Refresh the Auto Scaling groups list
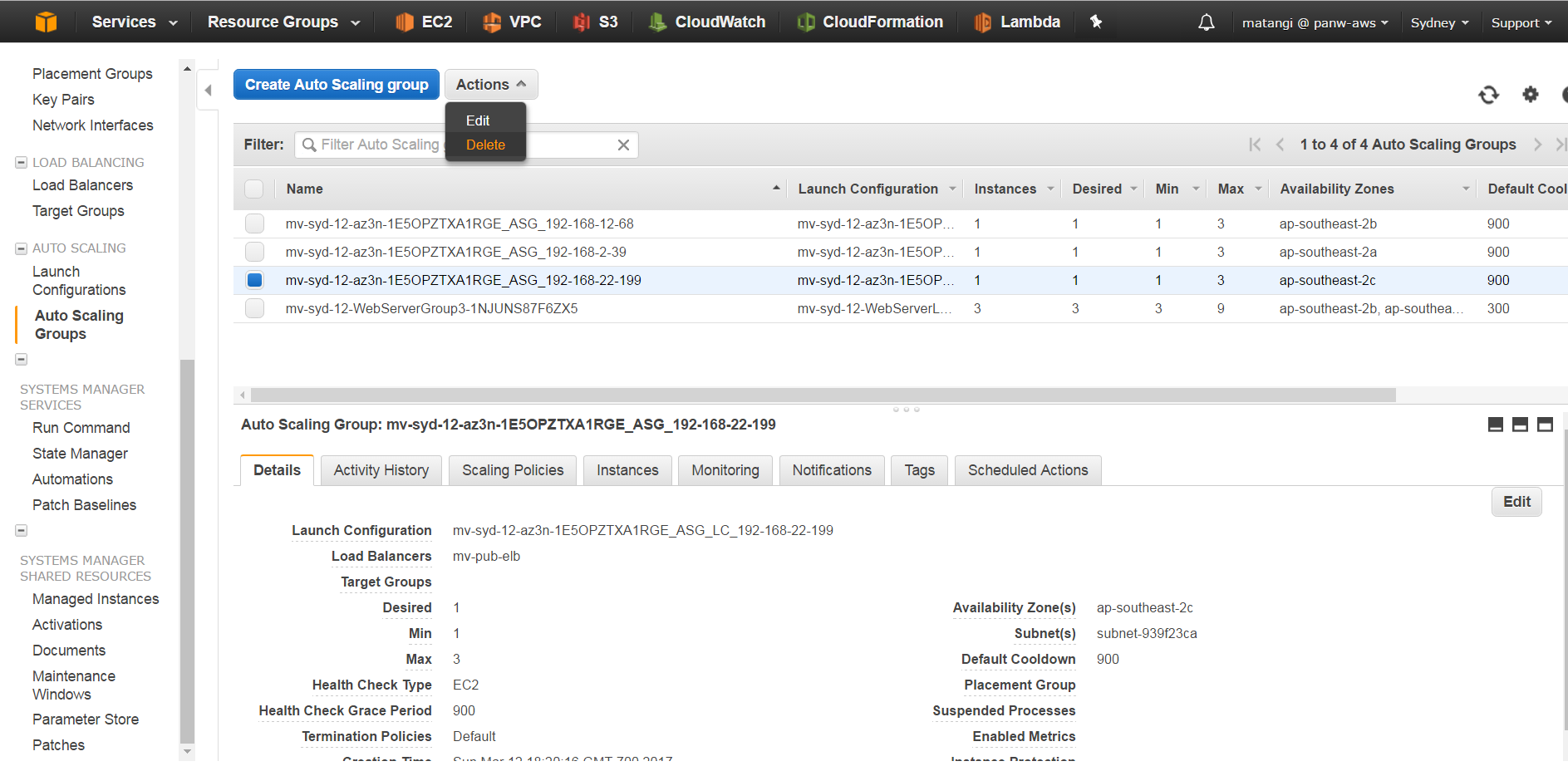The image size is (1568, 771). coord(1488,95)
